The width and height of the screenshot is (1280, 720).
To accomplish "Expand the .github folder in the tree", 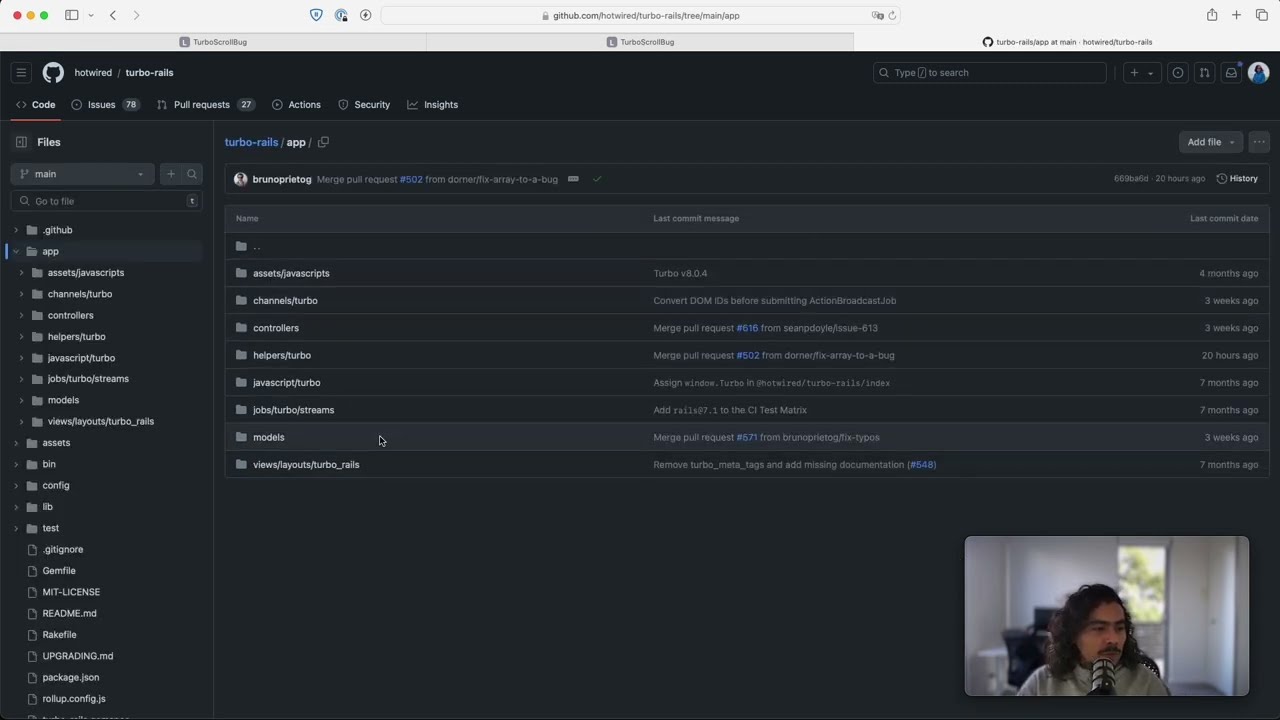I will click(16, 230).
